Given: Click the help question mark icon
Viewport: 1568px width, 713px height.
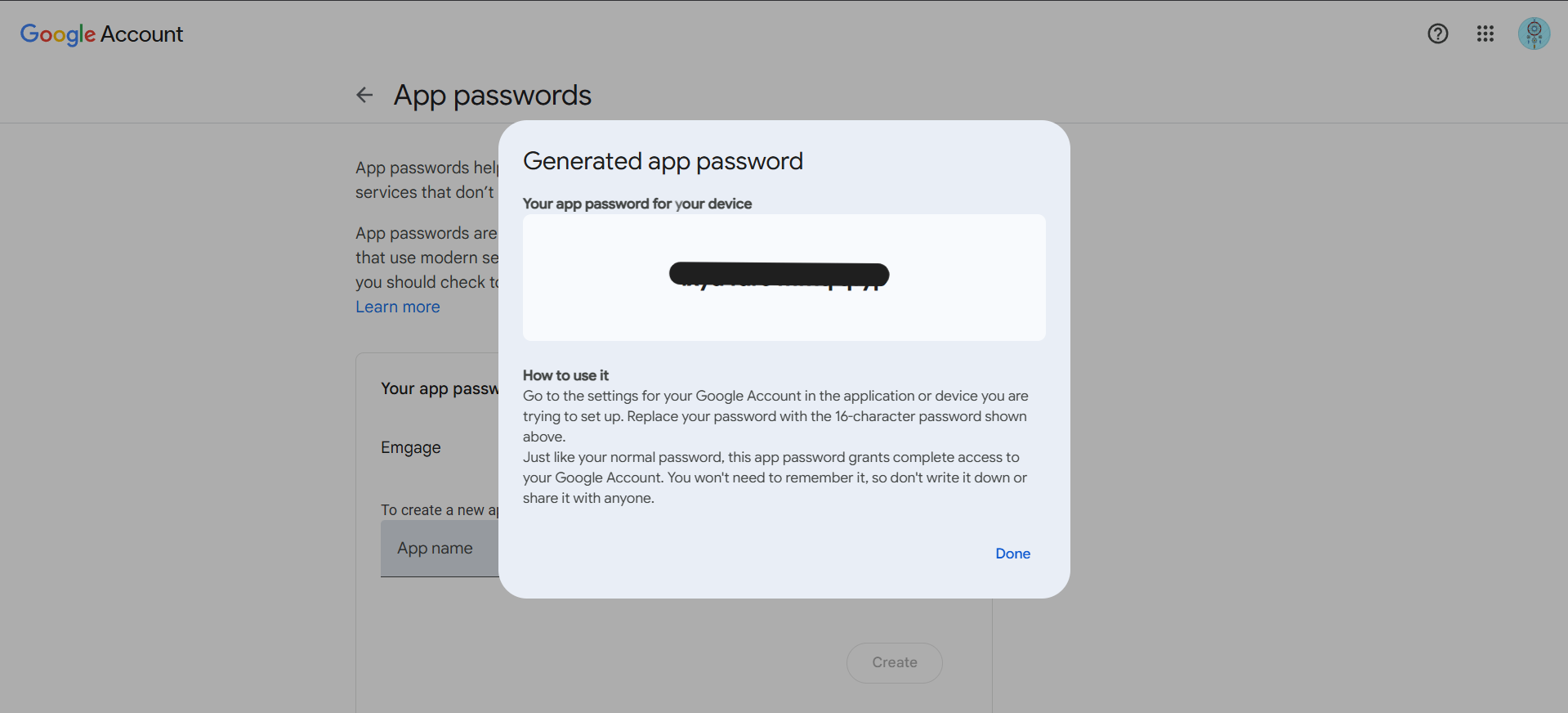Looking at the screenshot, I should coord(1437,34).
